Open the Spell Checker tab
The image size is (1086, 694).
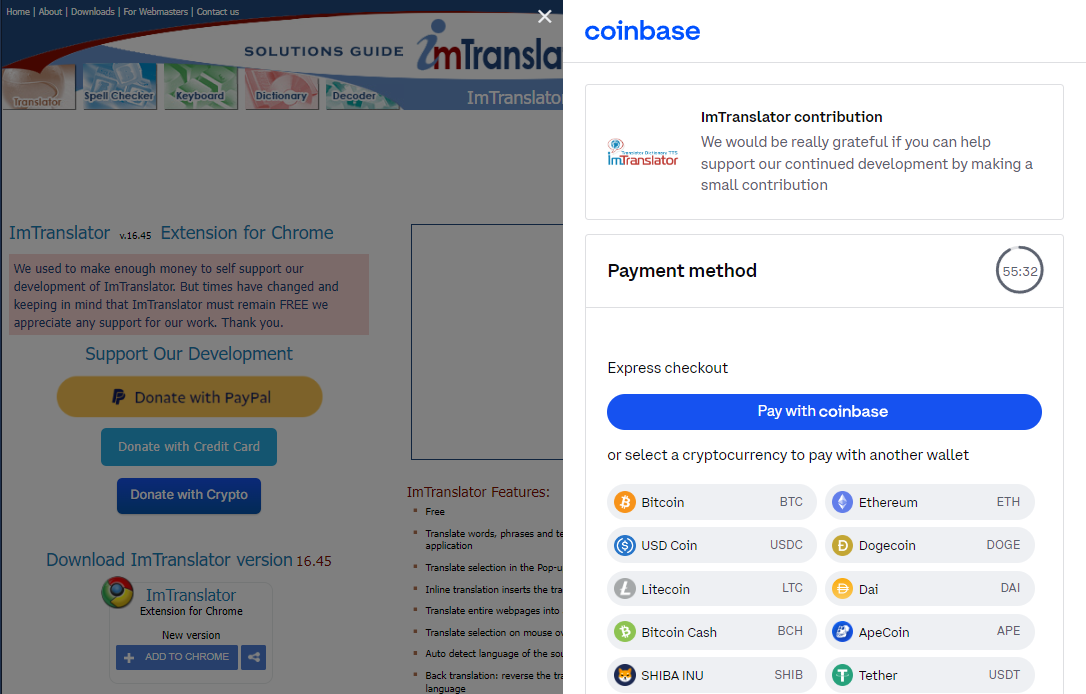click(119, 87)
